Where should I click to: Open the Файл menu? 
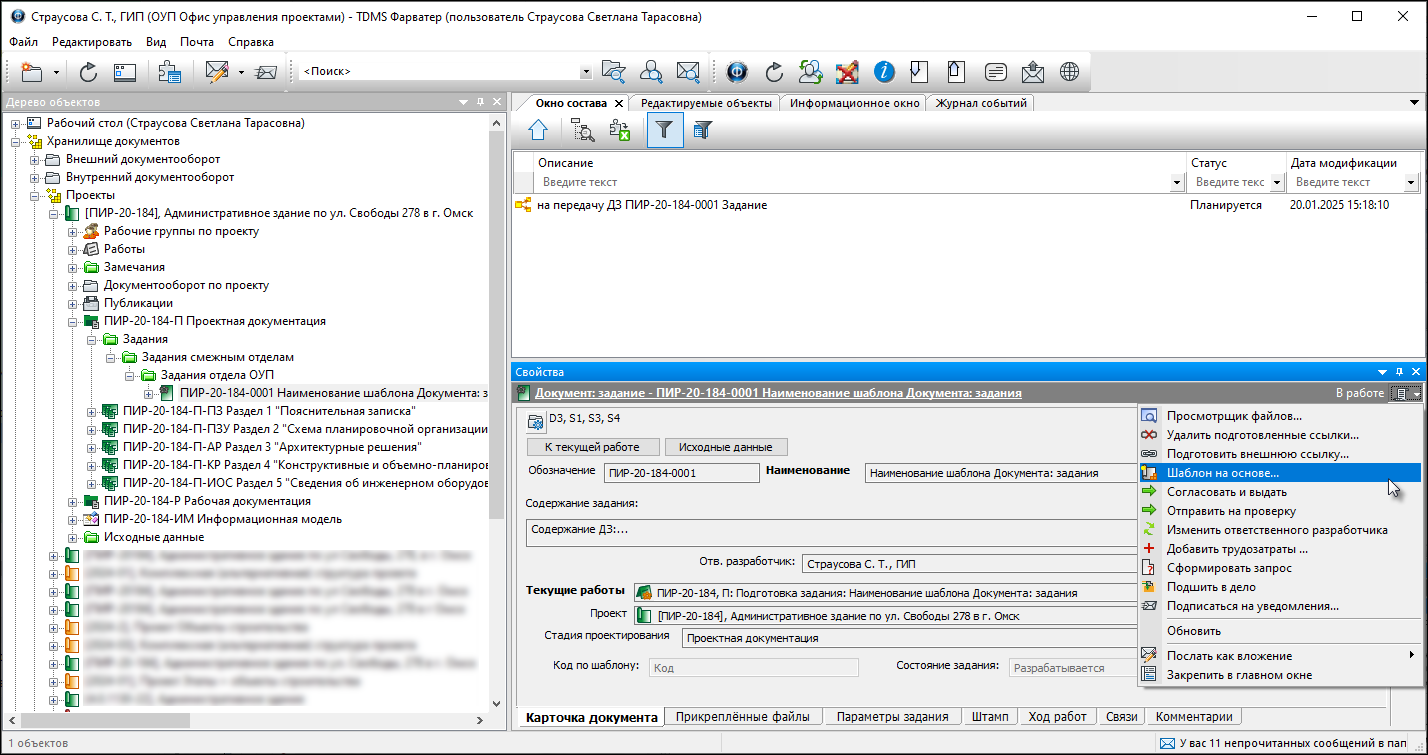(x=24, y=42)
